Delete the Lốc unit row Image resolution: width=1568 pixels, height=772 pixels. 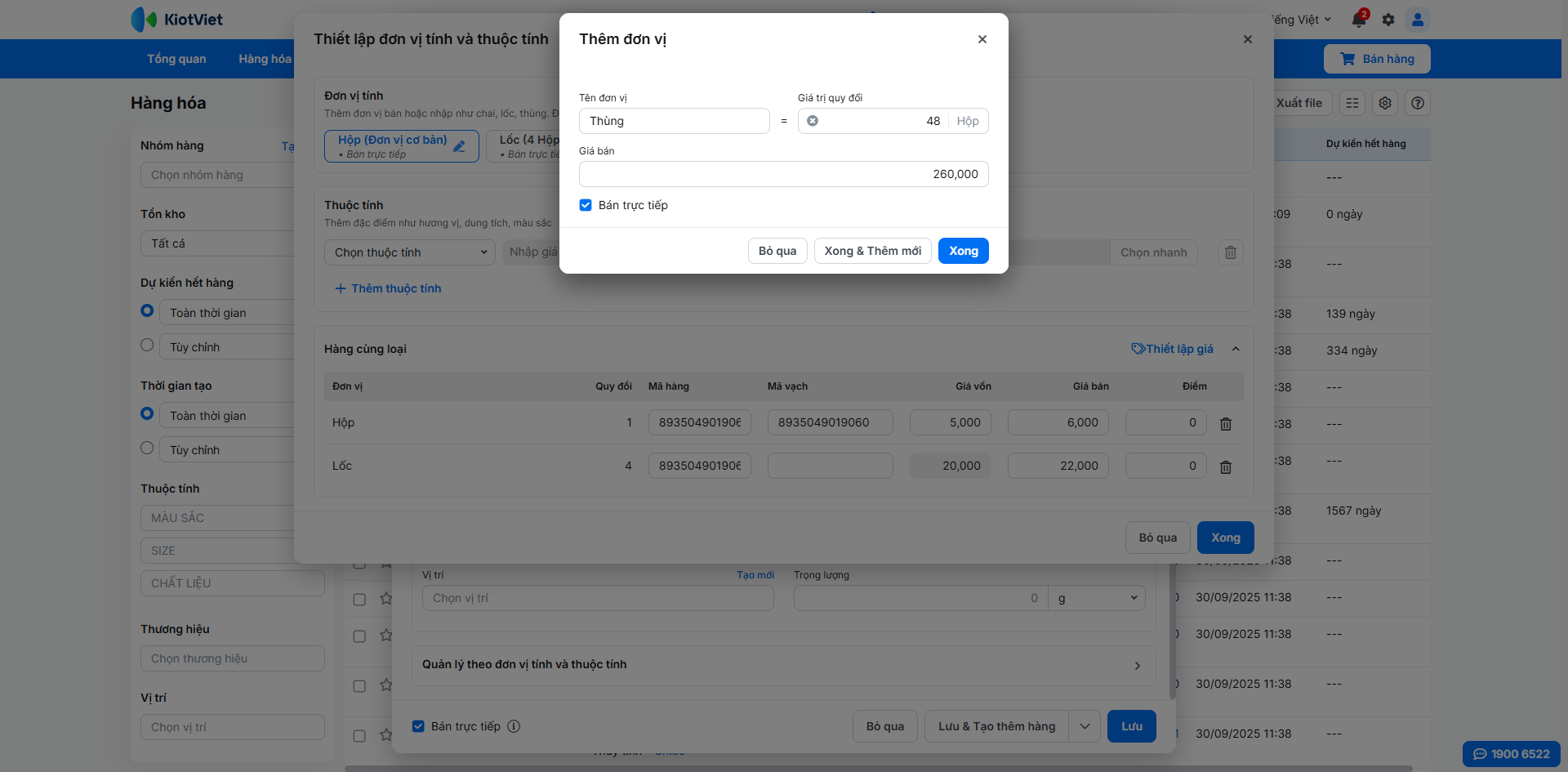(x=1226, y=467)
